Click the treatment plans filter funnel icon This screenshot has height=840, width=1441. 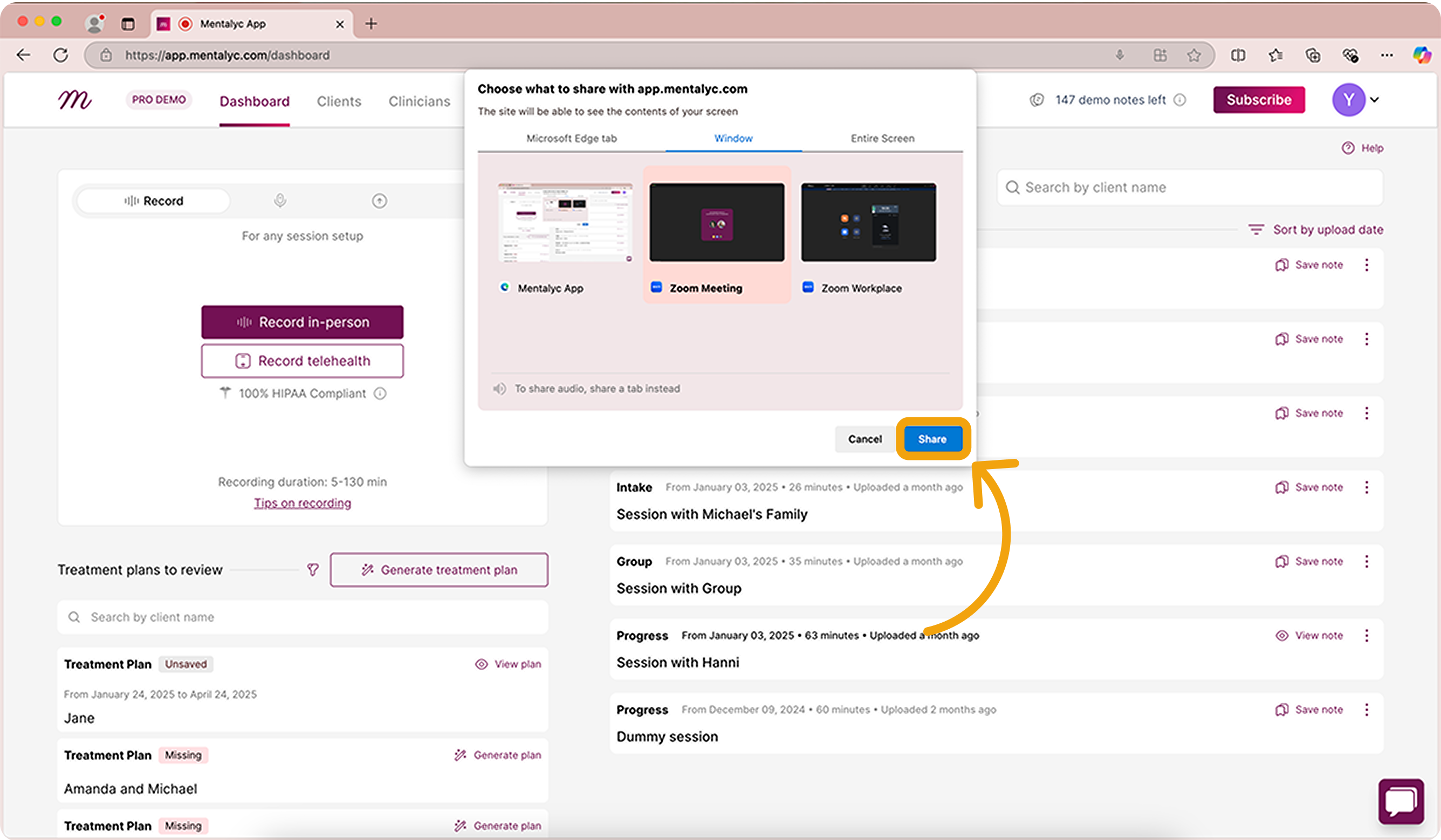point(313,569)
